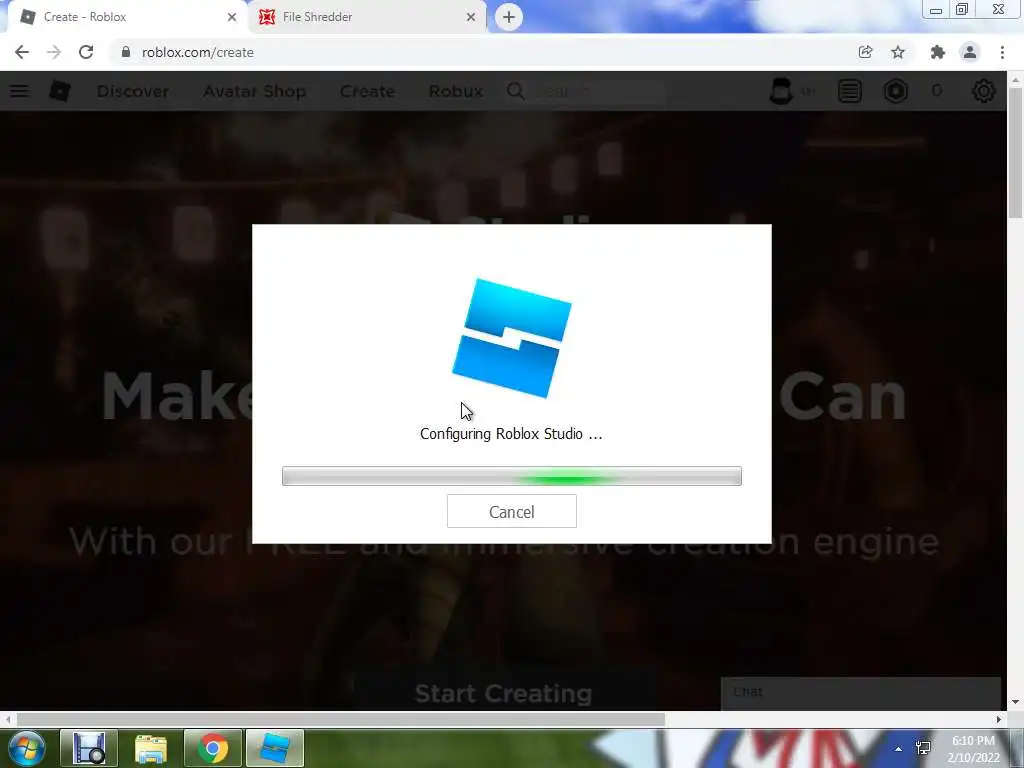The image size is (1024, 768).
Task: Click the Roblox home logo
Action: (60, 91)
